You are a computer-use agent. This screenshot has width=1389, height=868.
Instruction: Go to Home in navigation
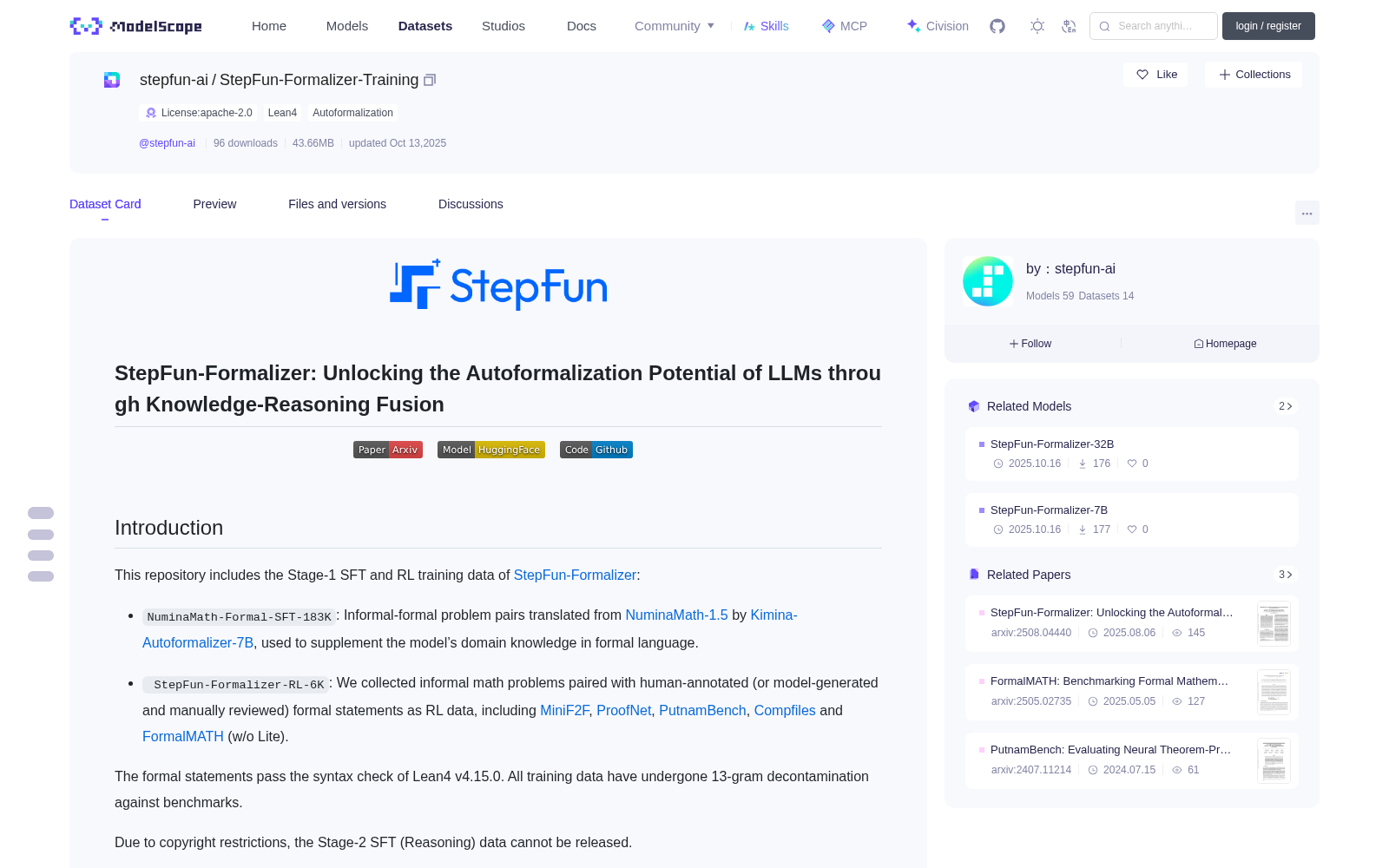coord(269,26)
